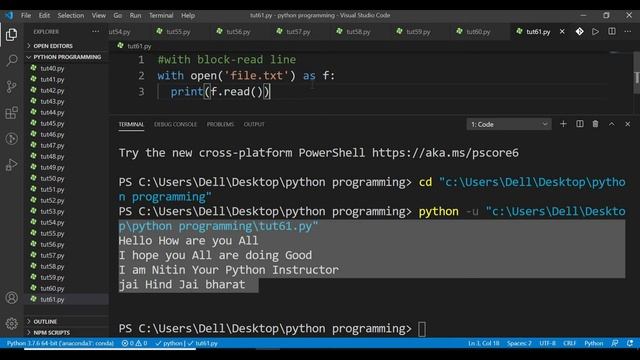640x360 pixels.
Task: Change file encoding UTF-8
Action: [x=547, y=343]
